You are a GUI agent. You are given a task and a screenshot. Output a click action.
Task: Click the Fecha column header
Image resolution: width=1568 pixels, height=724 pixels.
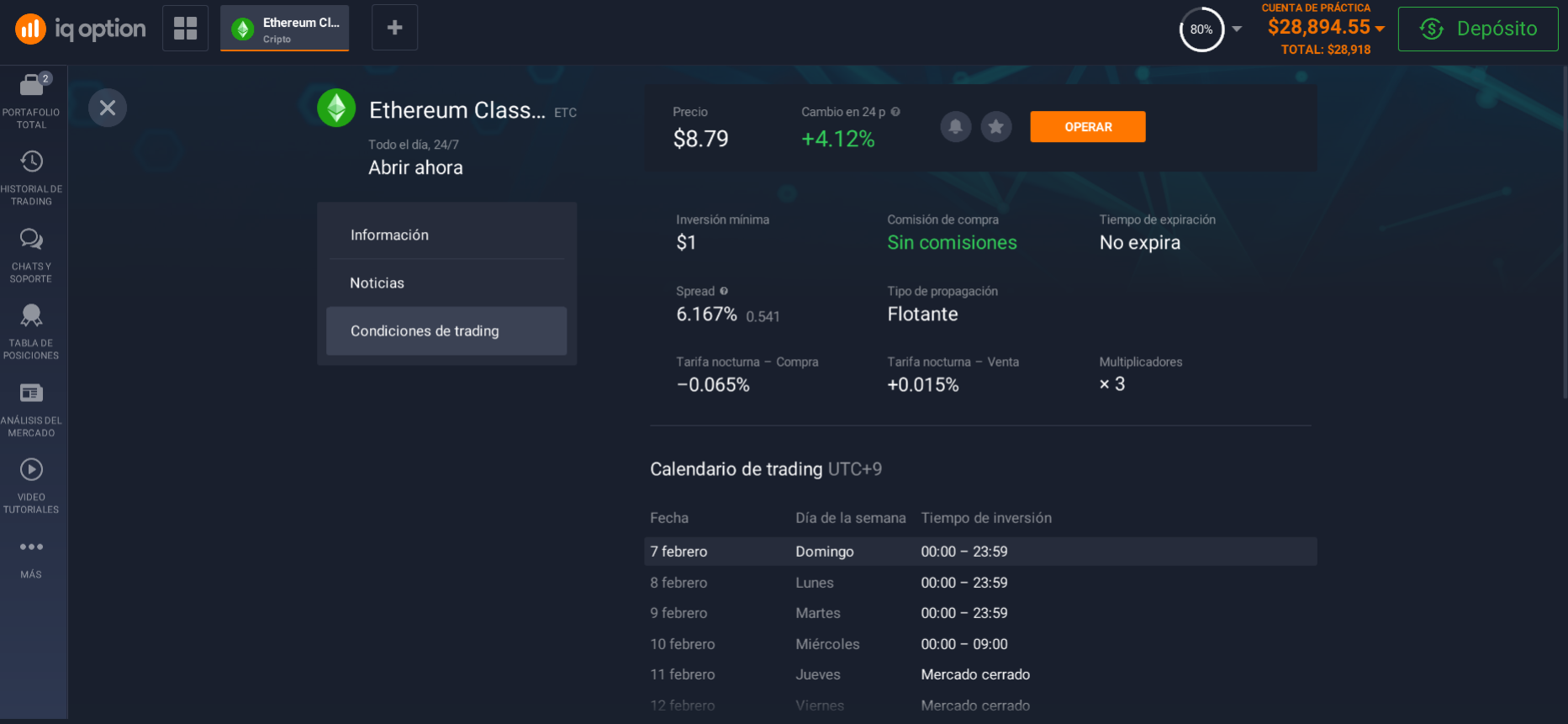(x=669, y=518)
